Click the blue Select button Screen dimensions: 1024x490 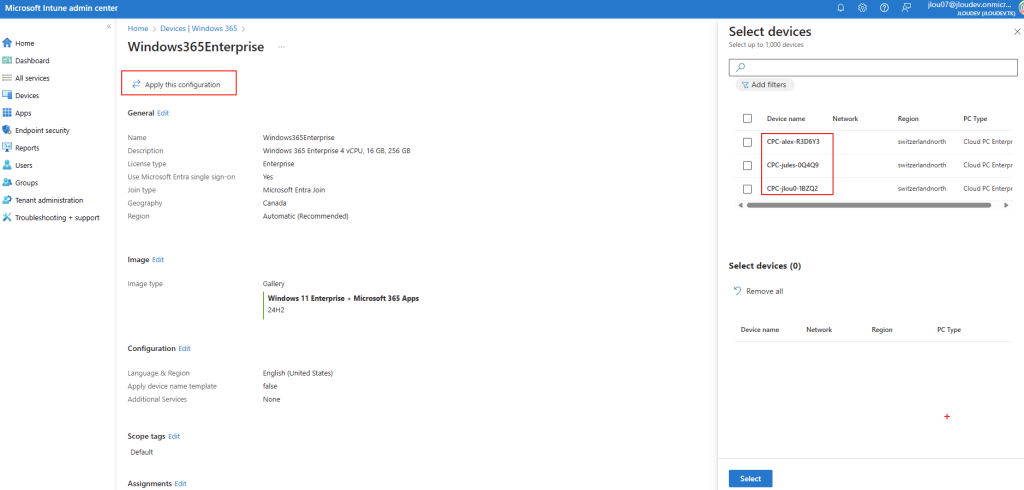(x=750, y=479)
